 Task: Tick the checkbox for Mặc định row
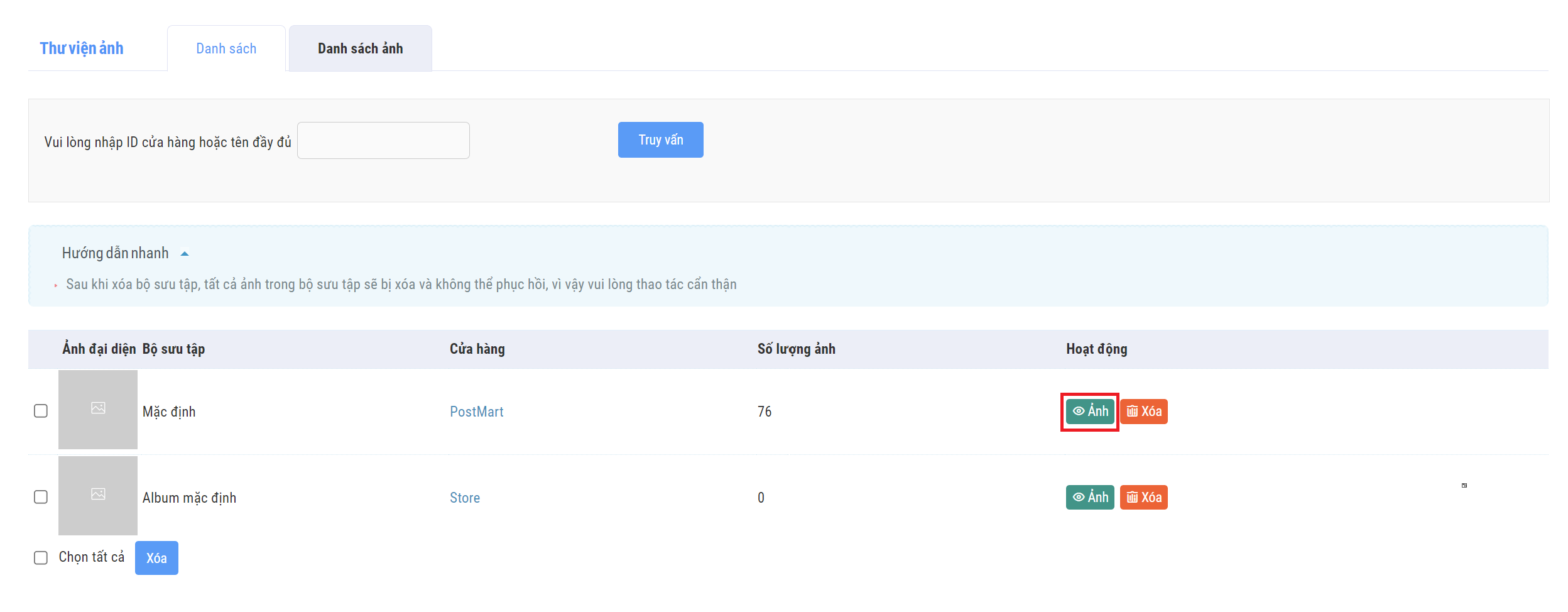[41, 411]
